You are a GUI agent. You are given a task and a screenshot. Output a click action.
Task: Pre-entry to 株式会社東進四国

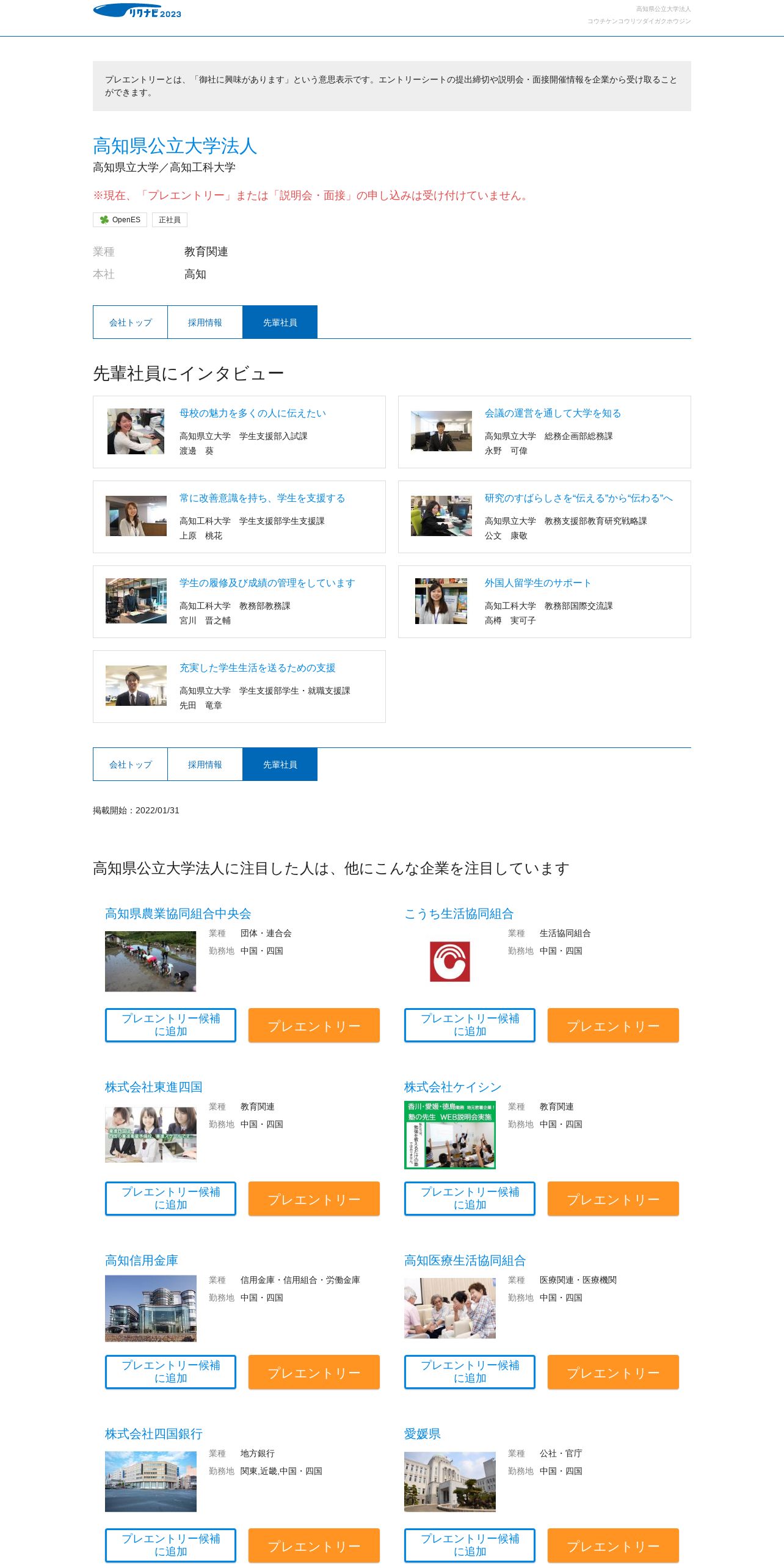(314, 1199)
